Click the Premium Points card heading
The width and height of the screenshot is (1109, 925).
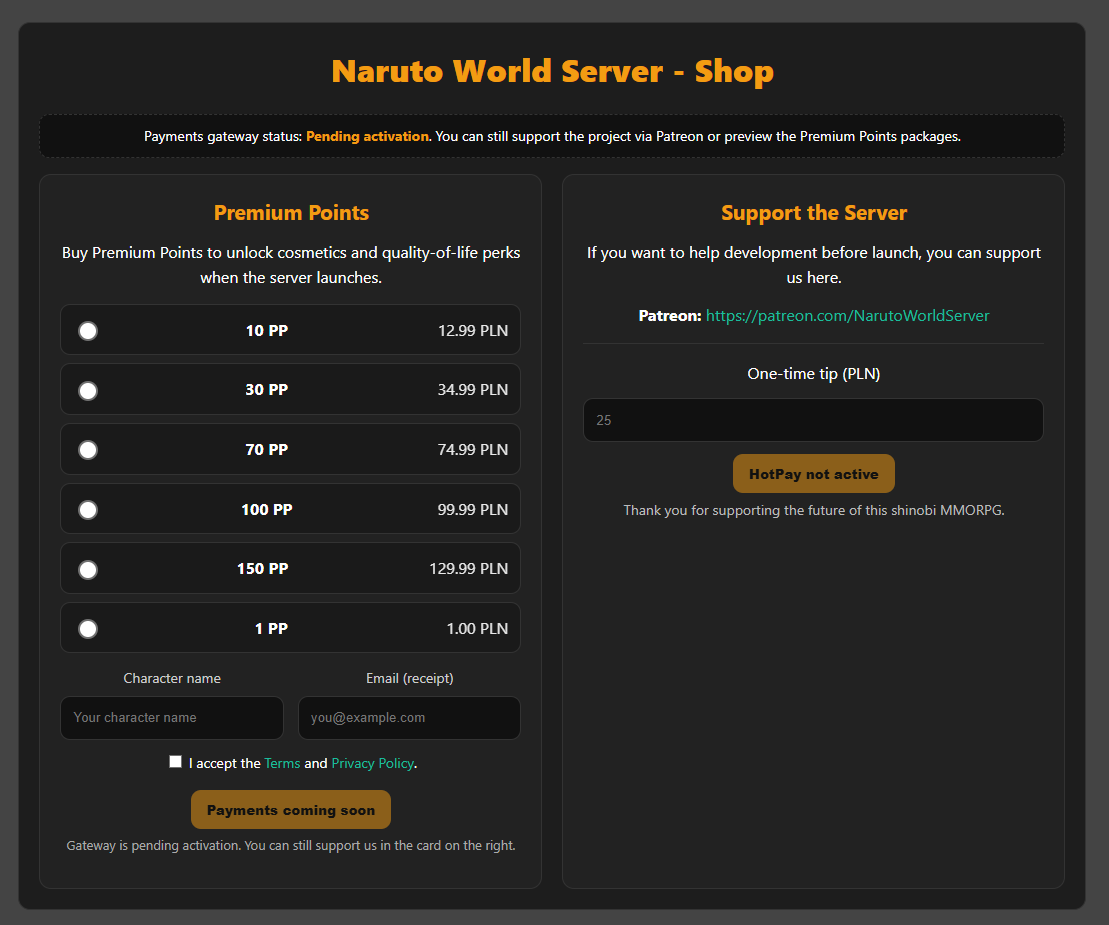(290, 213)
